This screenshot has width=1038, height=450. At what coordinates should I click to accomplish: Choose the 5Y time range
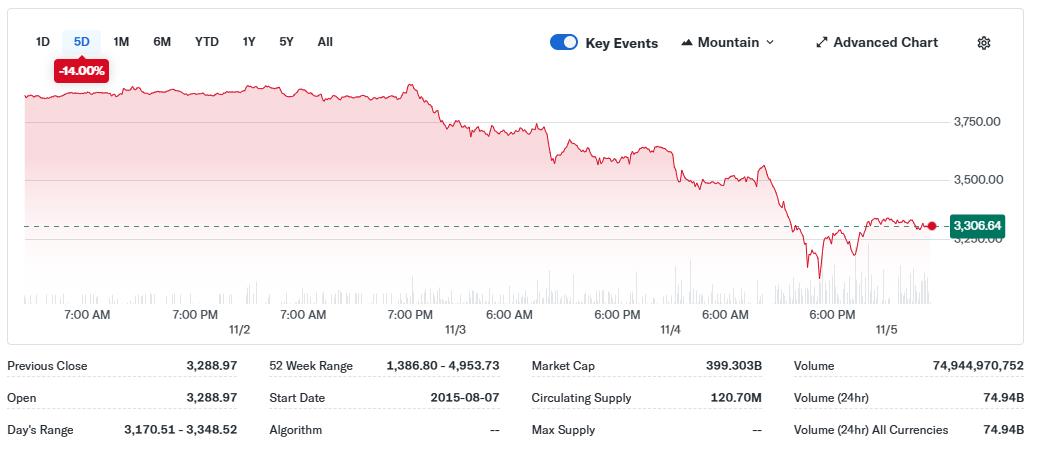[287, 42]
